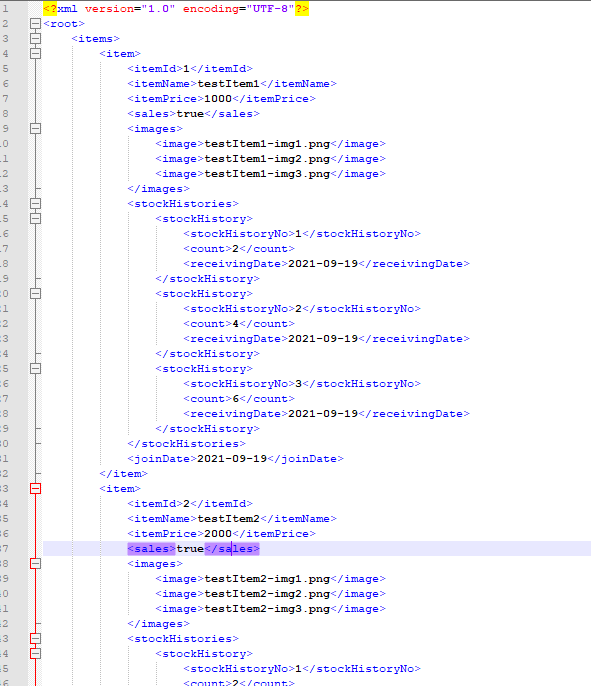Click the closing images tag under testItem2-img3.png
This screenshot has width=591, height=686.
click(158, 624)
